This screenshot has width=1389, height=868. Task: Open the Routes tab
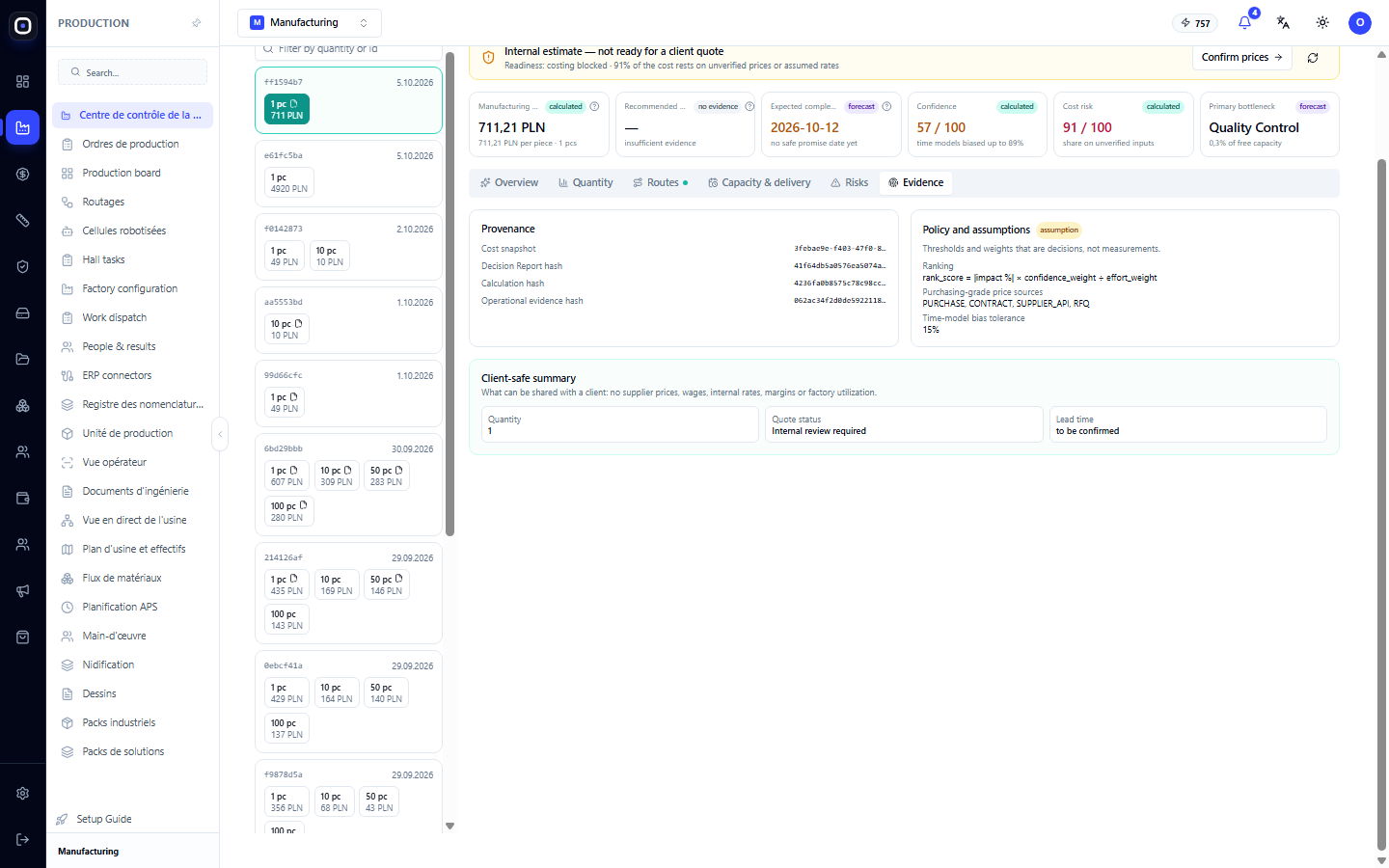click(x=661, y=182)
